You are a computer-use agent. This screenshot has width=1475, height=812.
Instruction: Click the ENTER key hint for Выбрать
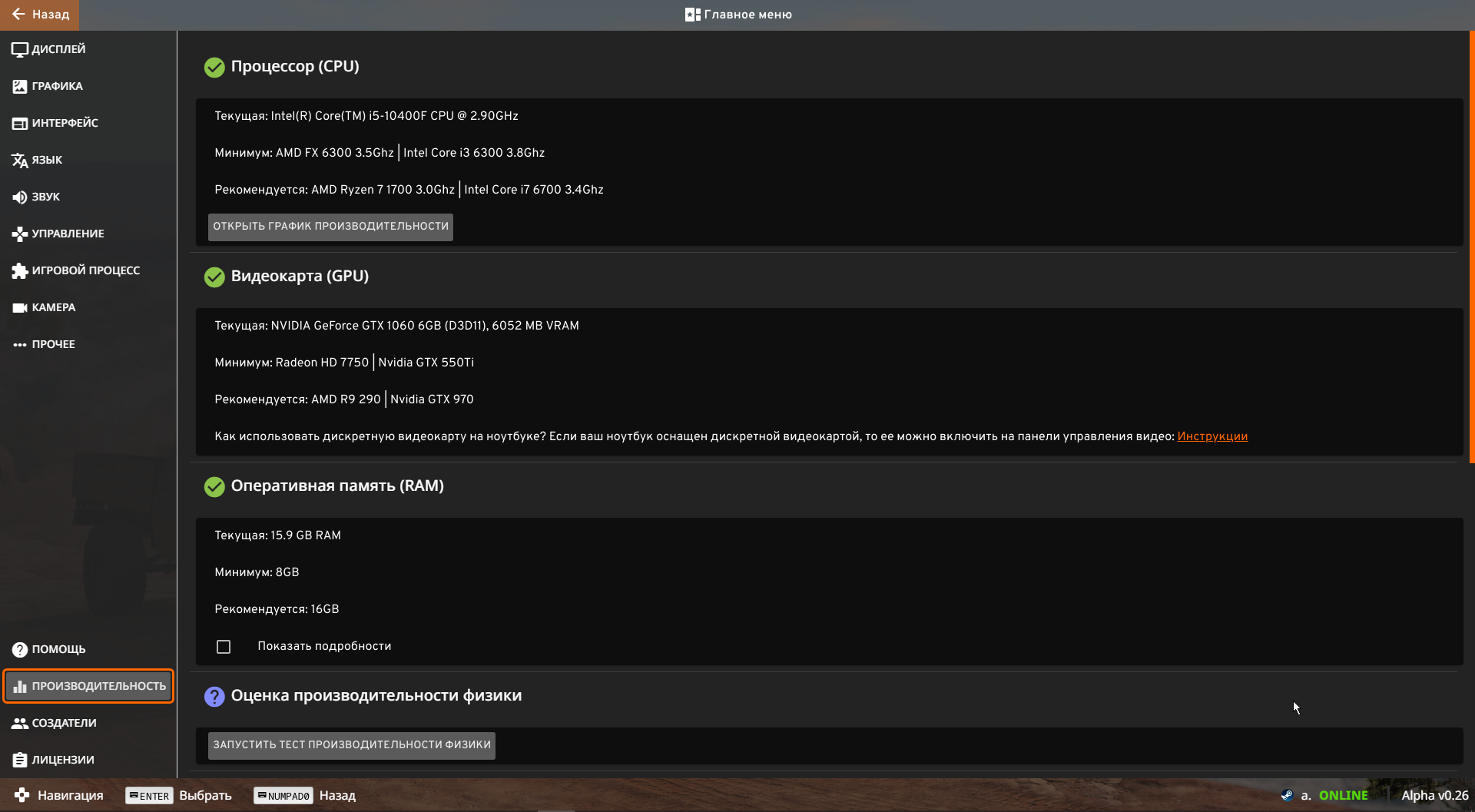(149, 796)
